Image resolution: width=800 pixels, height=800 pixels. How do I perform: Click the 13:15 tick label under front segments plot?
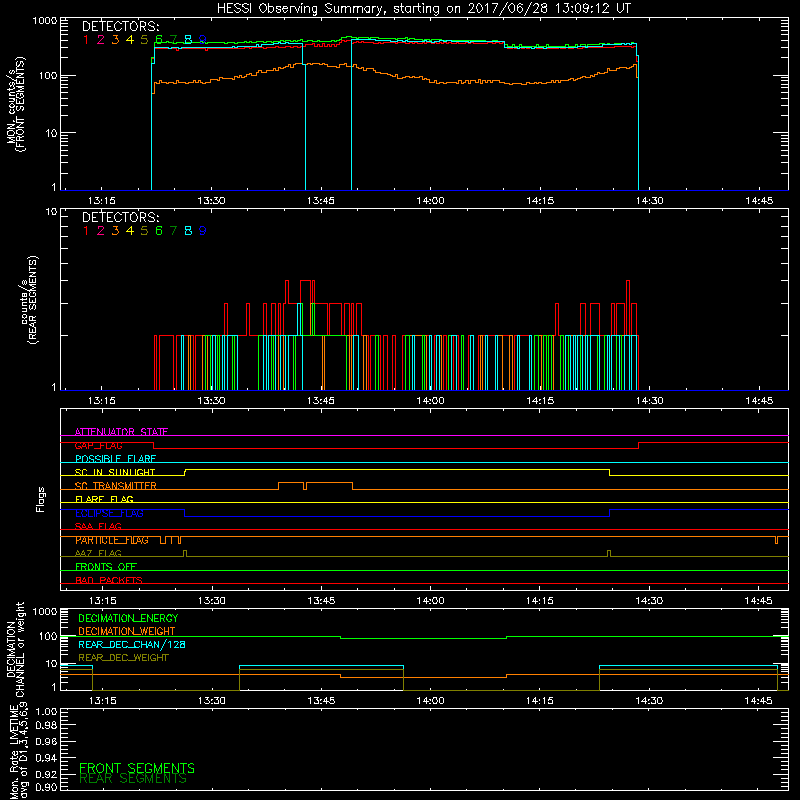coord(102,201)
